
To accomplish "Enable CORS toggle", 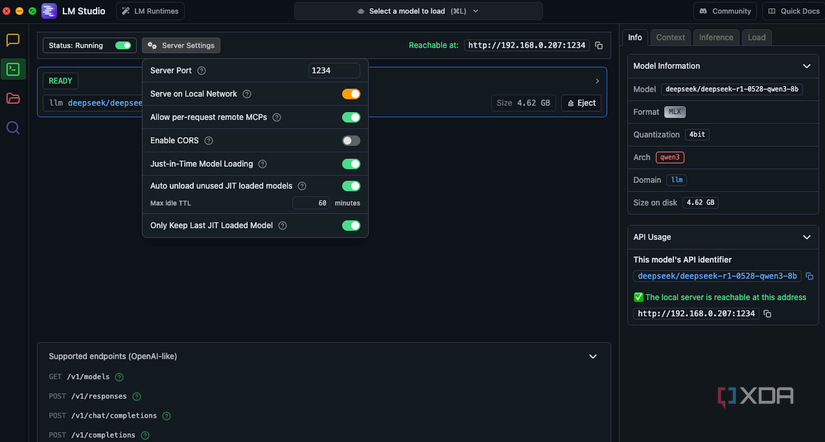I will tap(351, 140).
